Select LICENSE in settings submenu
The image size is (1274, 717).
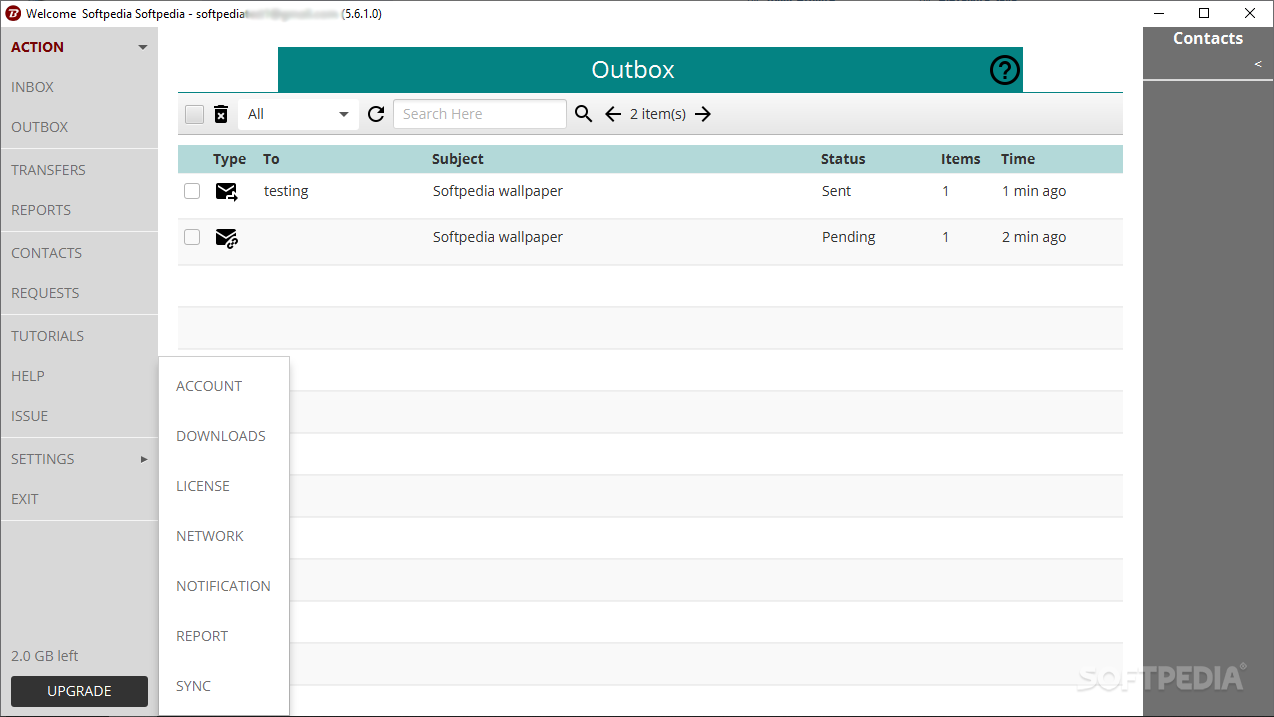pos(203,486)
